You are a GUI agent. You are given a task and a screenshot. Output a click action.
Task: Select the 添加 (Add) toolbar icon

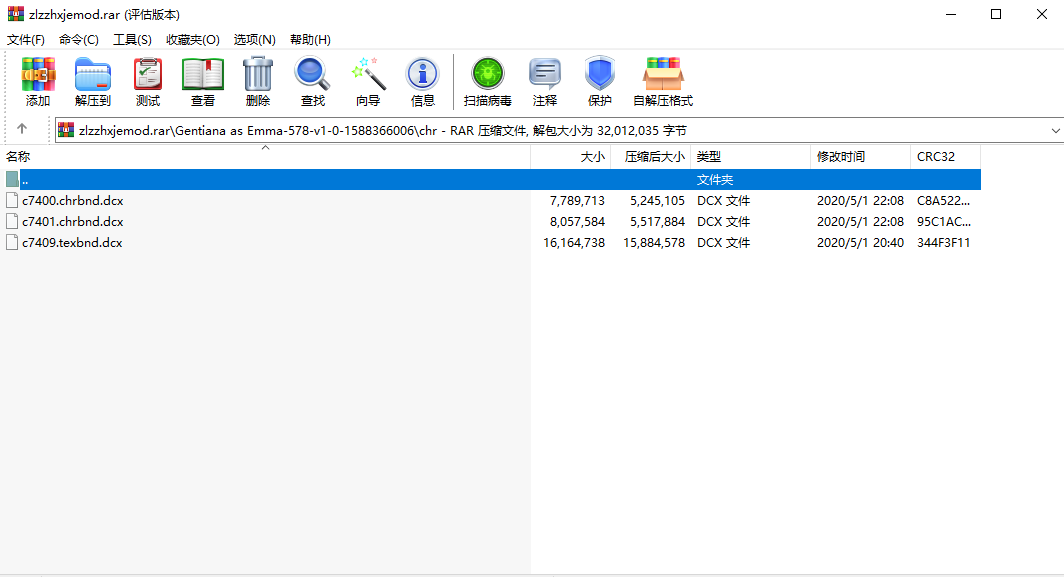coord(37,81)
